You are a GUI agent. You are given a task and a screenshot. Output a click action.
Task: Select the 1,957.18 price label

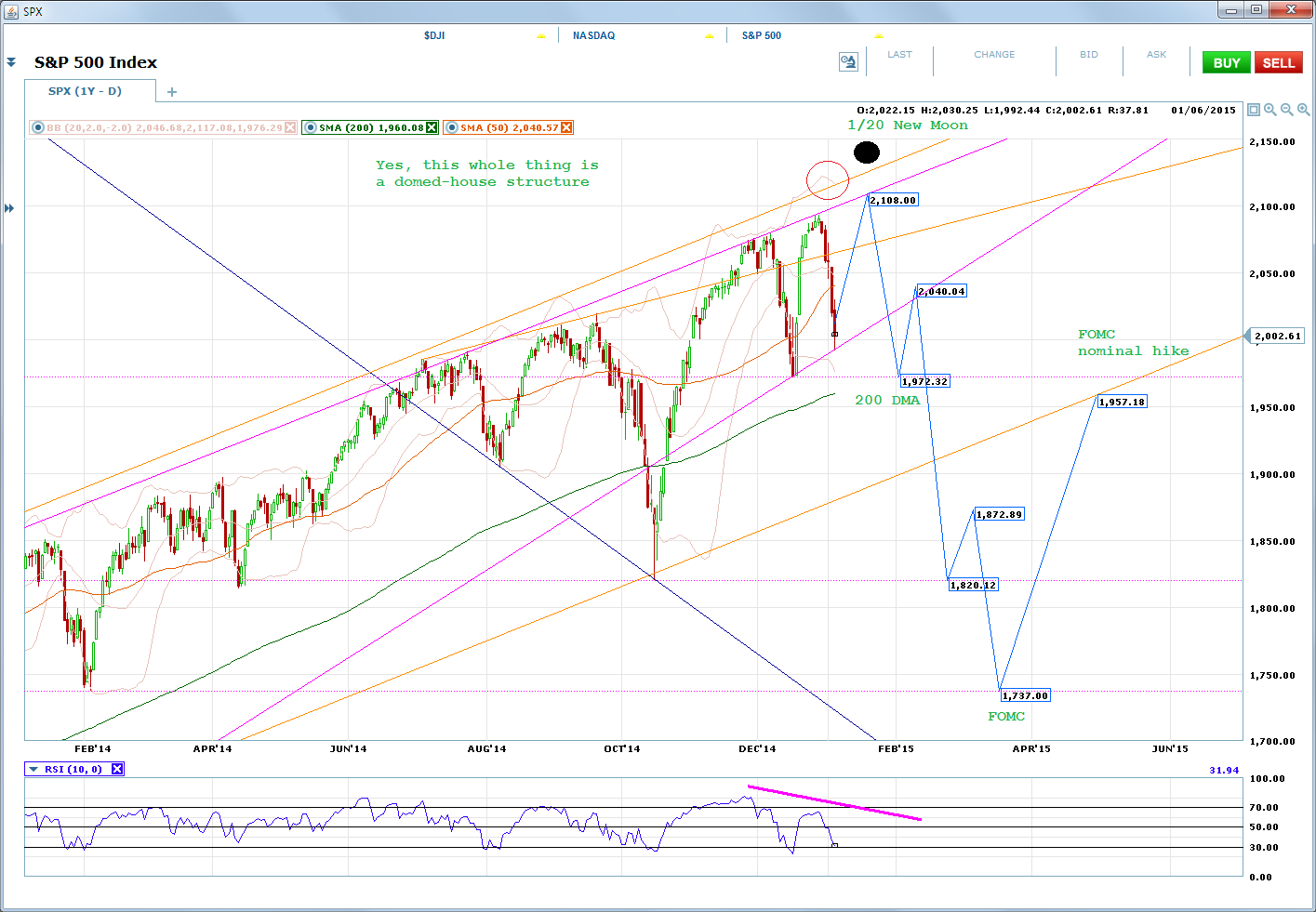click(1123, 402)
